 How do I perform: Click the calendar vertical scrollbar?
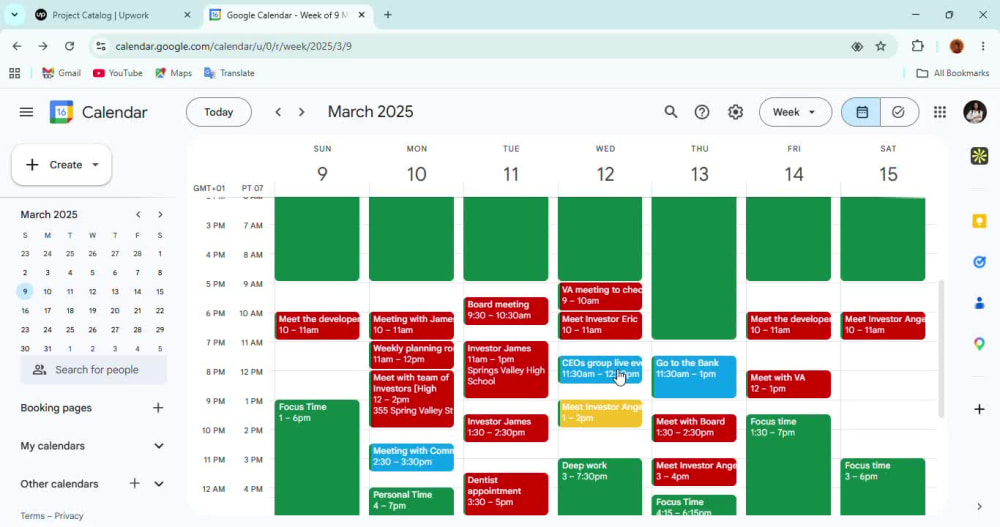tap(941, 348)
